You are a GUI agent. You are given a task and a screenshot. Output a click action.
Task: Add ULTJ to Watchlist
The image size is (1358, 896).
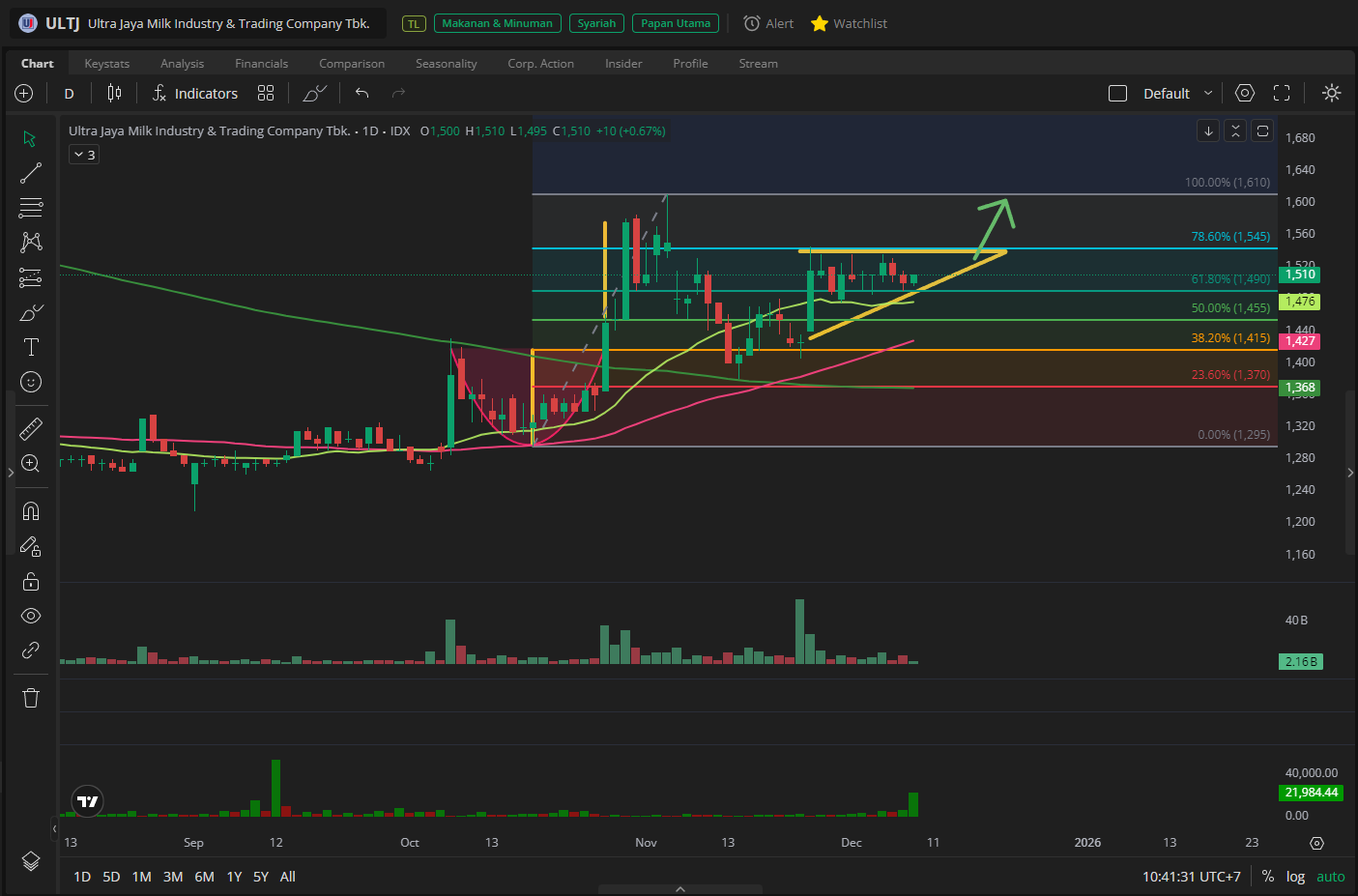pos(849,23)
